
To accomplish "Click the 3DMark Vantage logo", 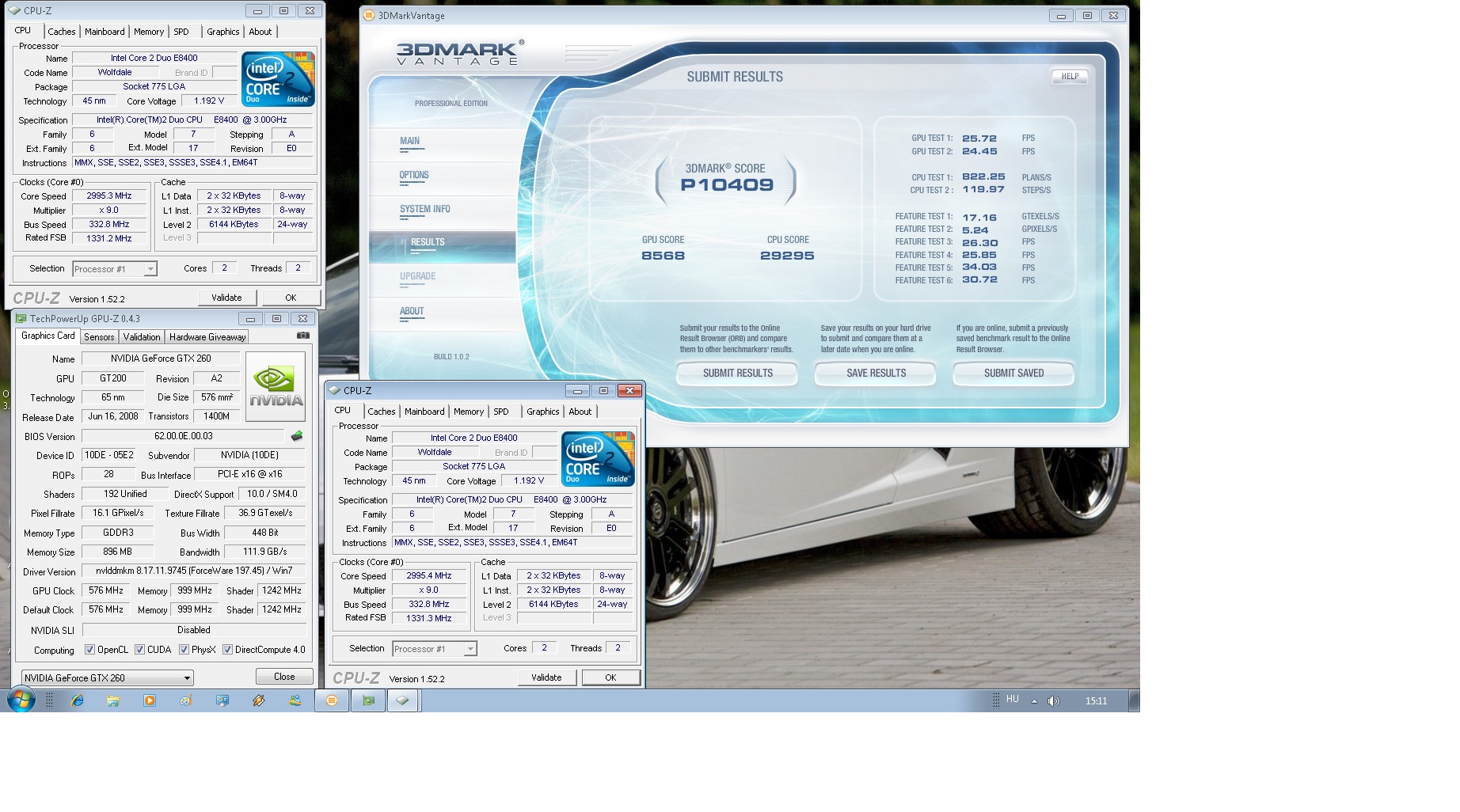I will pyautogui.click(x=459, y=53).
